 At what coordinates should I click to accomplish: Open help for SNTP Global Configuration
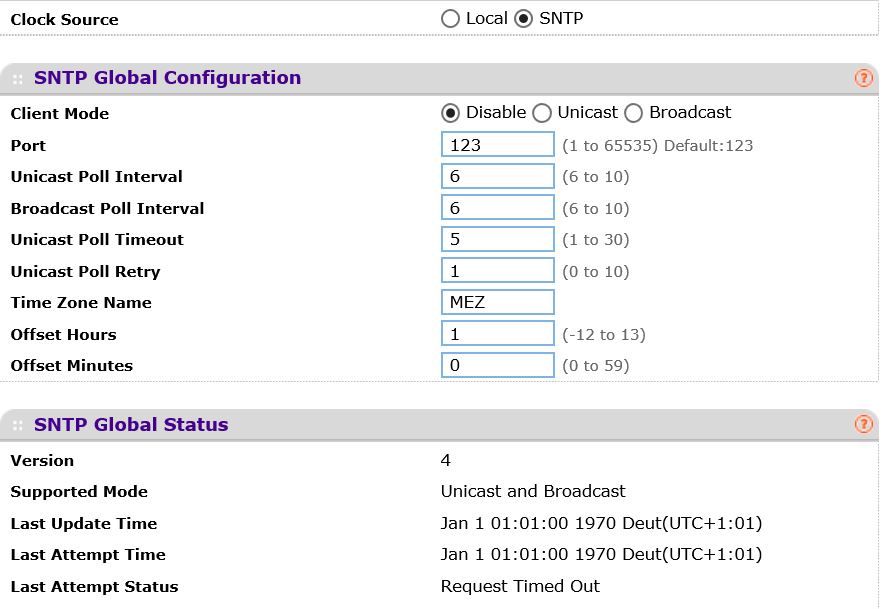click(864, 78)
